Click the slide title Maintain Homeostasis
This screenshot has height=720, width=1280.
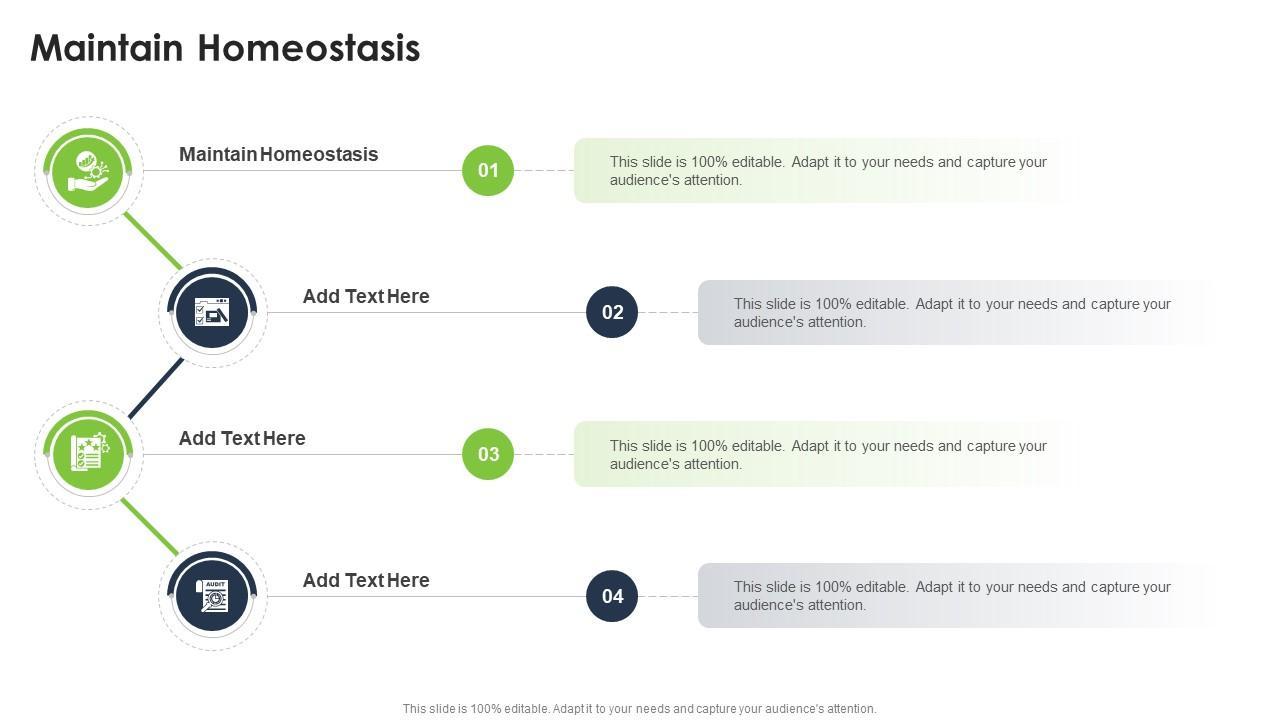tap(225, 48)
